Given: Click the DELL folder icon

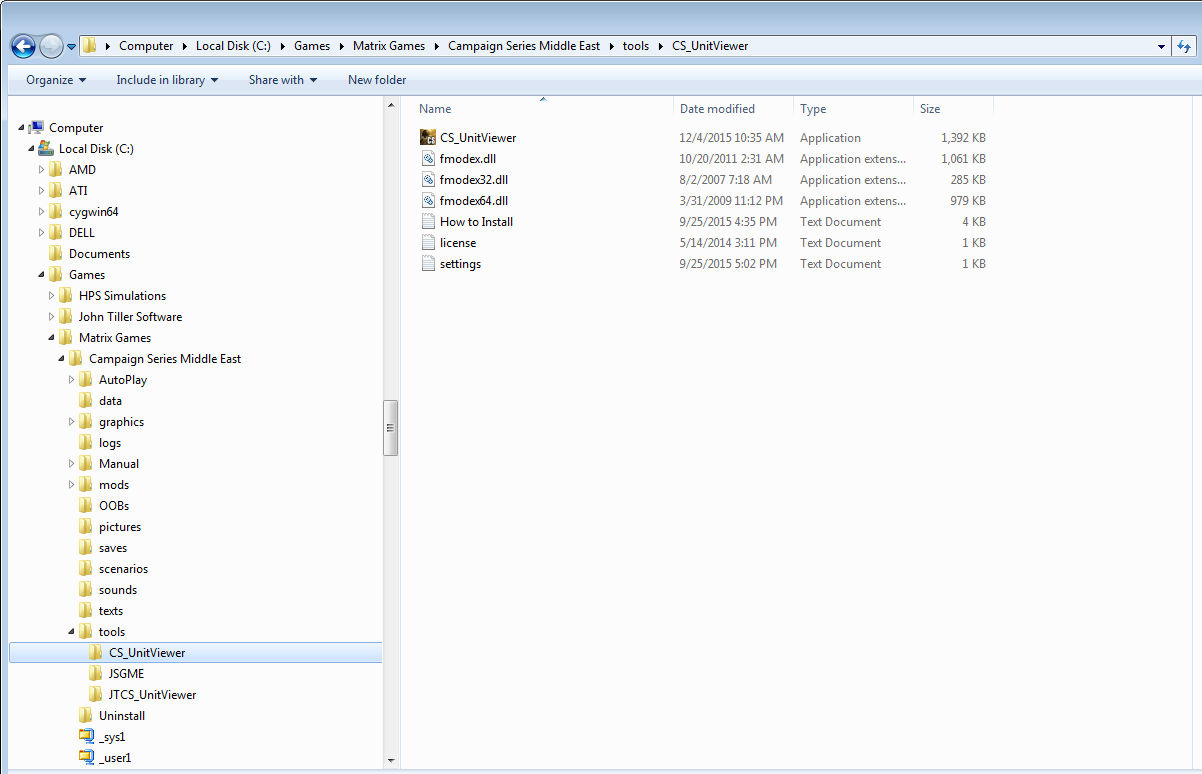Looking at the screenshot, I should [x=56, y=233].
